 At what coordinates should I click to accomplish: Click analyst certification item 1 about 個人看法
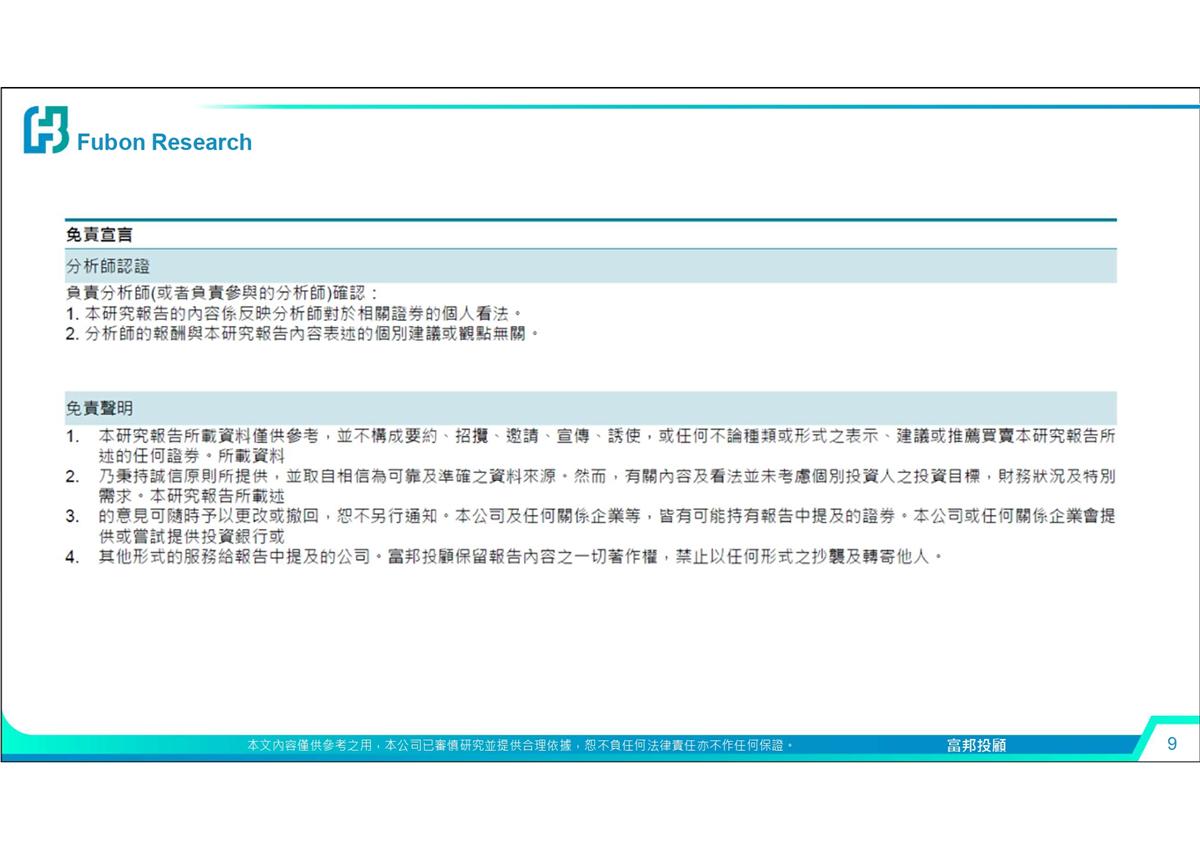[295, 314]
